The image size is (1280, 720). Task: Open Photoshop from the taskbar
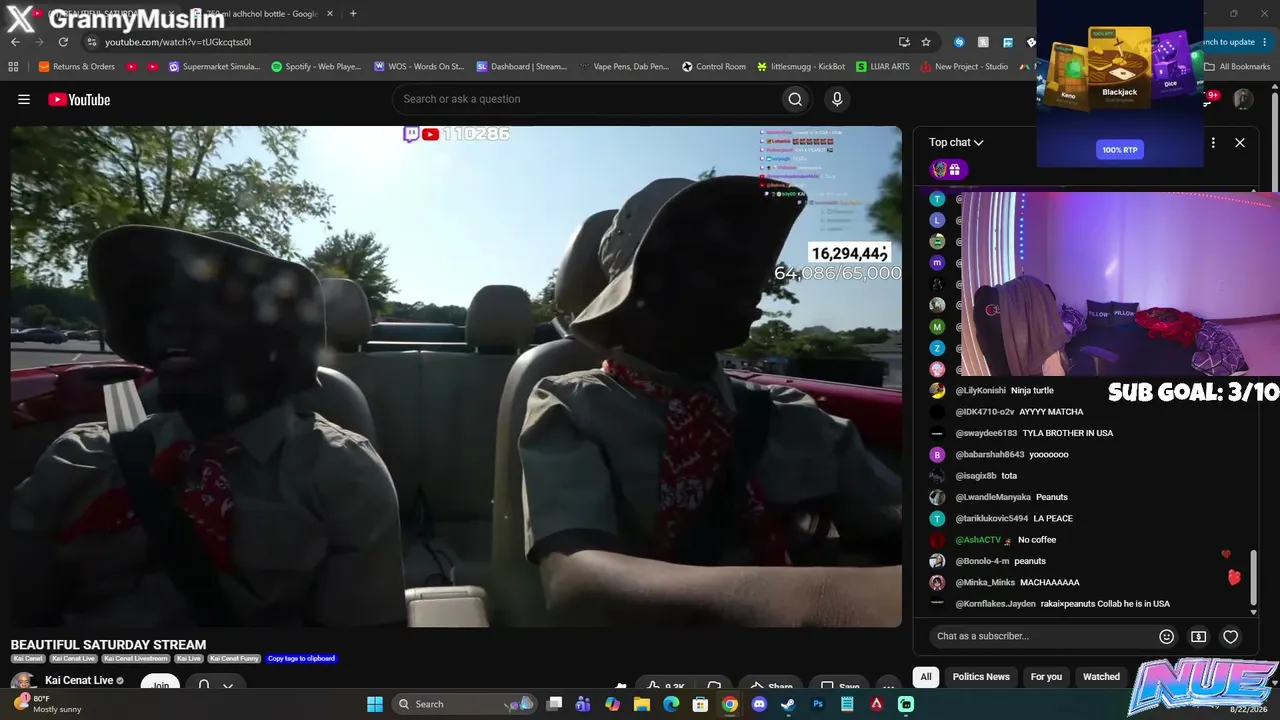818,704
